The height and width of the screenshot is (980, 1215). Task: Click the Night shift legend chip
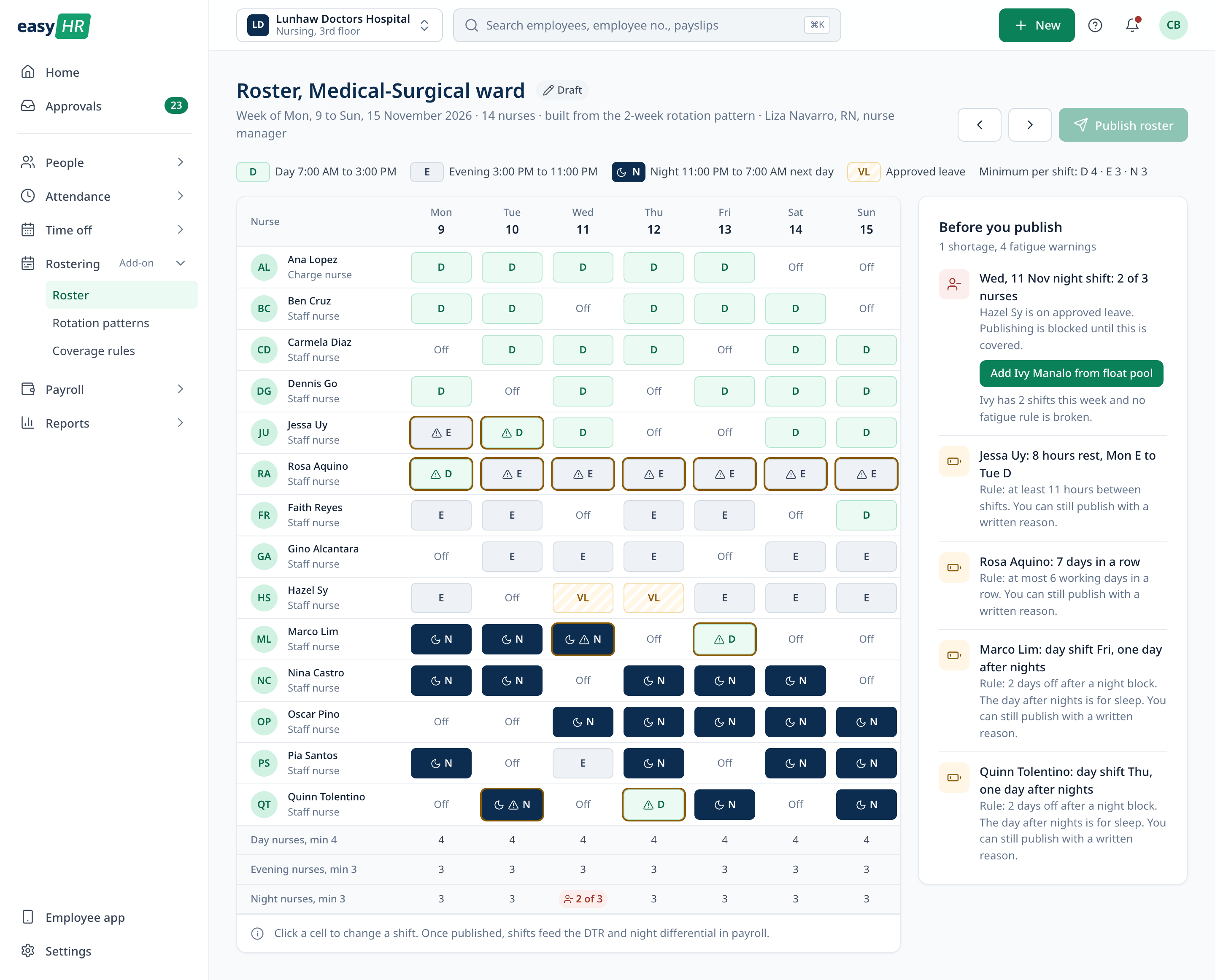628,172
